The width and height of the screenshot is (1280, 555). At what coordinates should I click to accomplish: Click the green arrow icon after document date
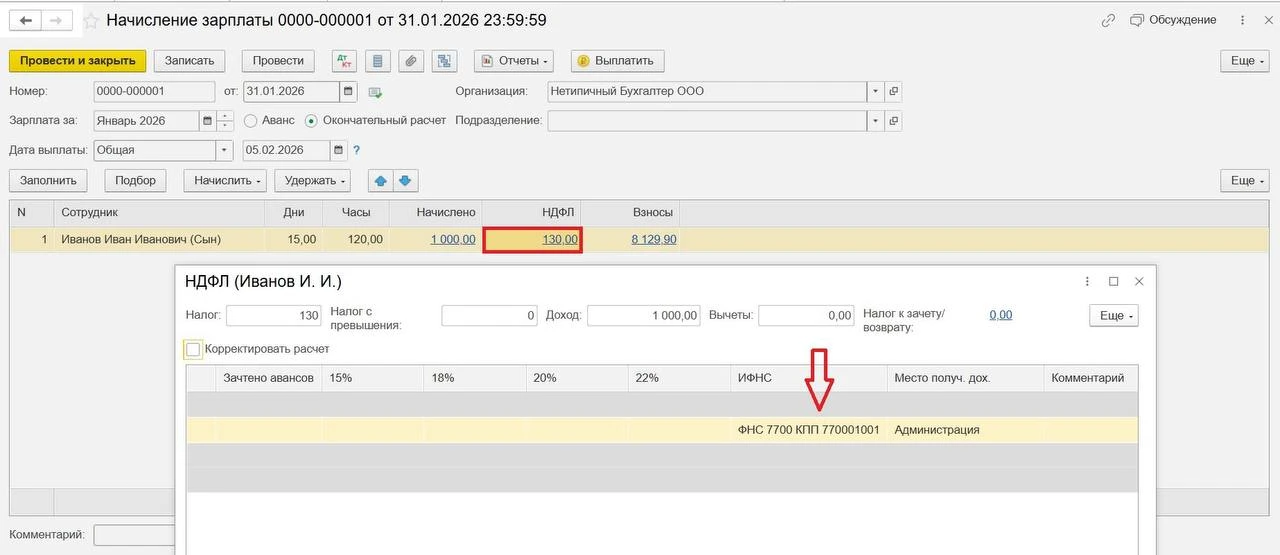tap(376, 92)
